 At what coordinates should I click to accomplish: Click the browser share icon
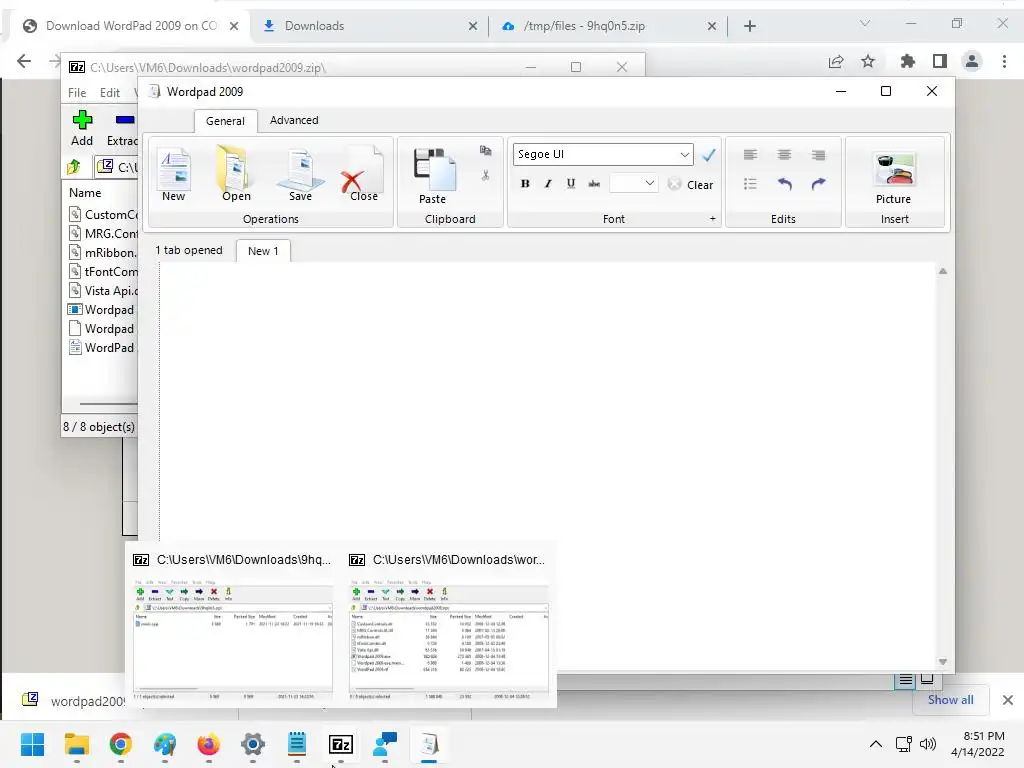pyautogui.click(x=835, y=61)
